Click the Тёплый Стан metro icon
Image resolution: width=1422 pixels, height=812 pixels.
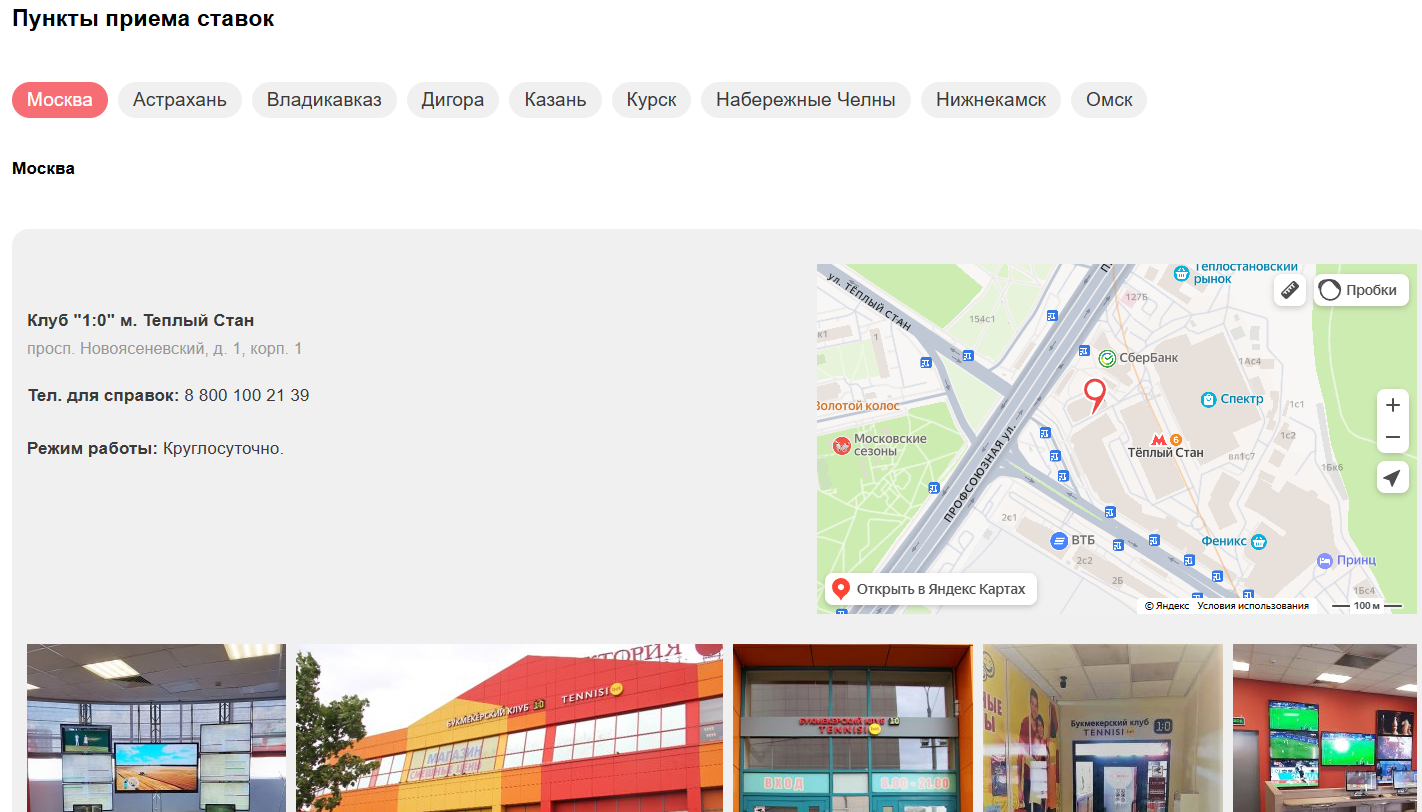(1159, 439)
